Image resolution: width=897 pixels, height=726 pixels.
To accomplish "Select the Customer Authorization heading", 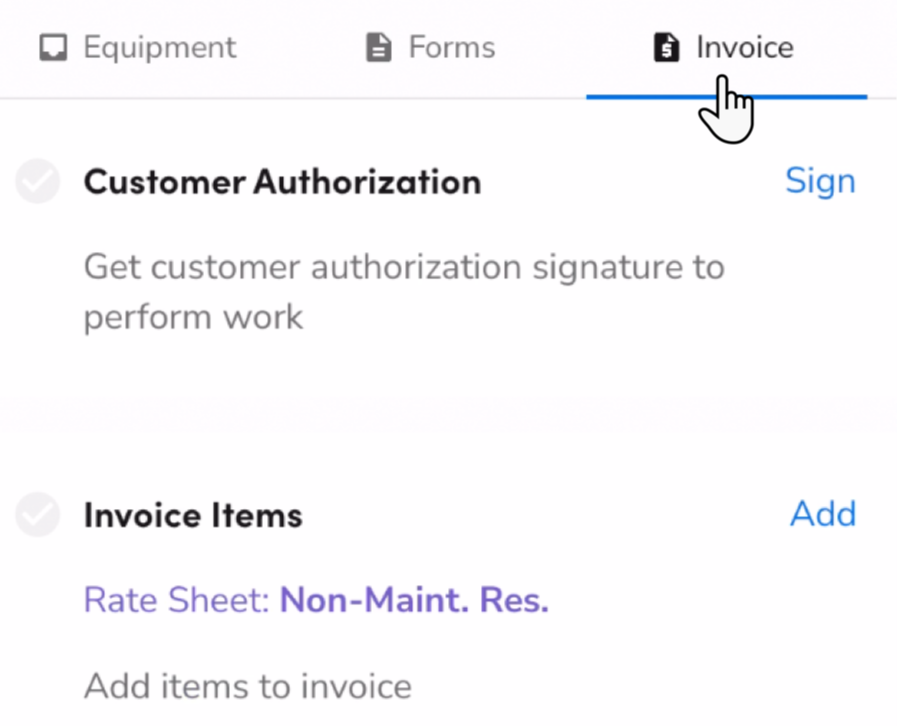I will 283,182.
